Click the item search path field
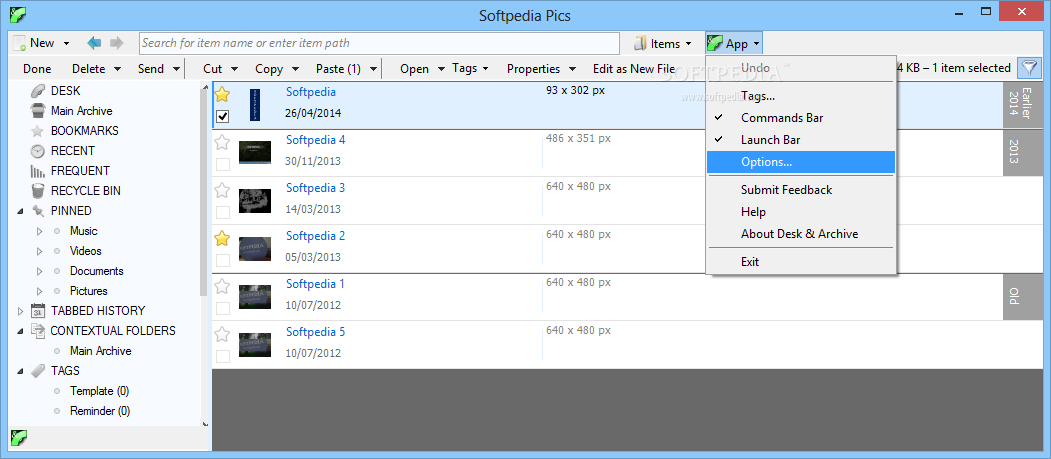Viewport: 1051px width, 459px height. pyautogui.click(x=379, y=43)
